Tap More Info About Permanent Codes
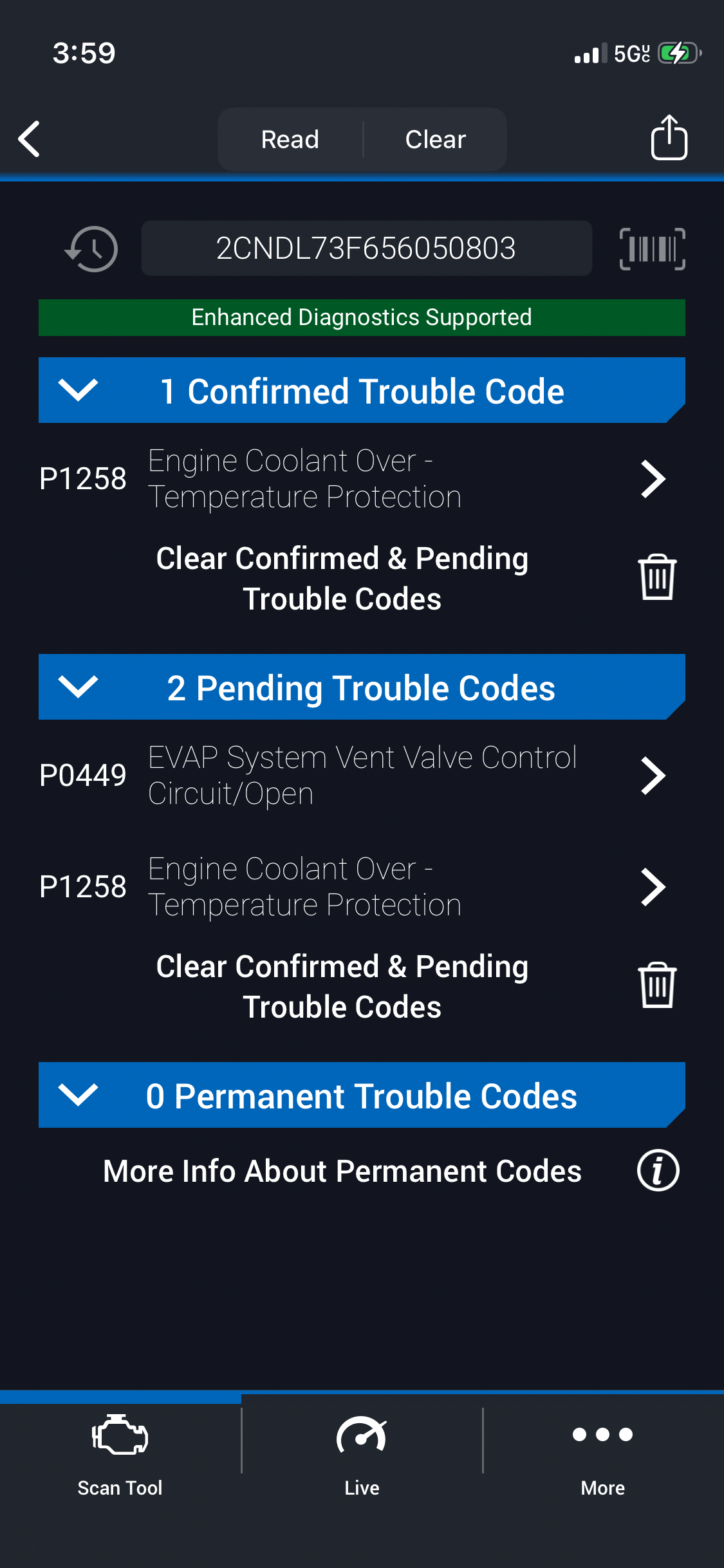This screenshot has width=724, height=1568. tap(342, 1171)
